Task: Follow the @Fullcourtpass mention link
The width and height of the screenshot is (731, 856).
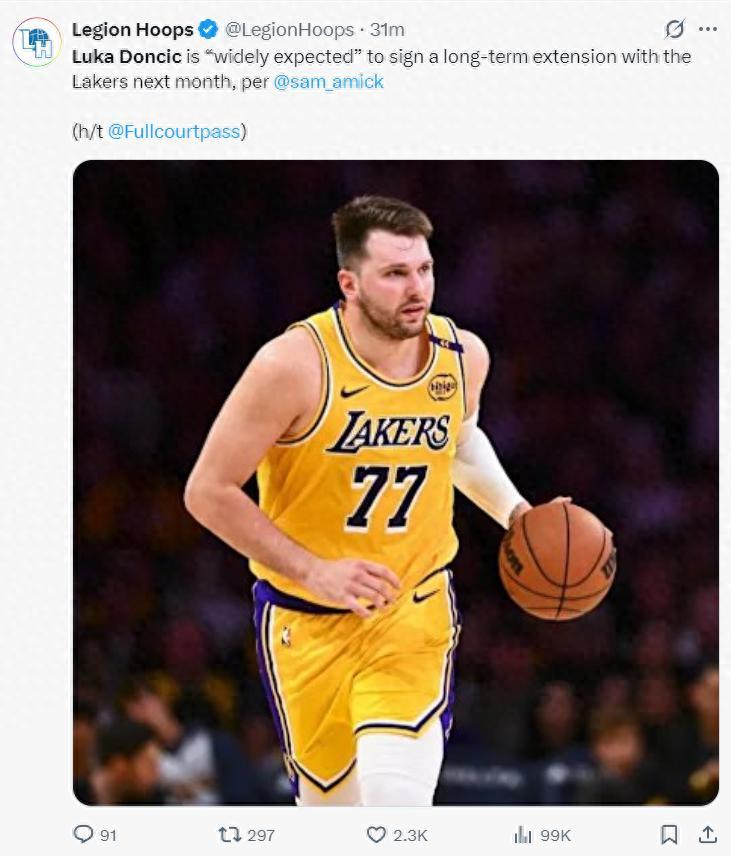Action: click(176, 131)
